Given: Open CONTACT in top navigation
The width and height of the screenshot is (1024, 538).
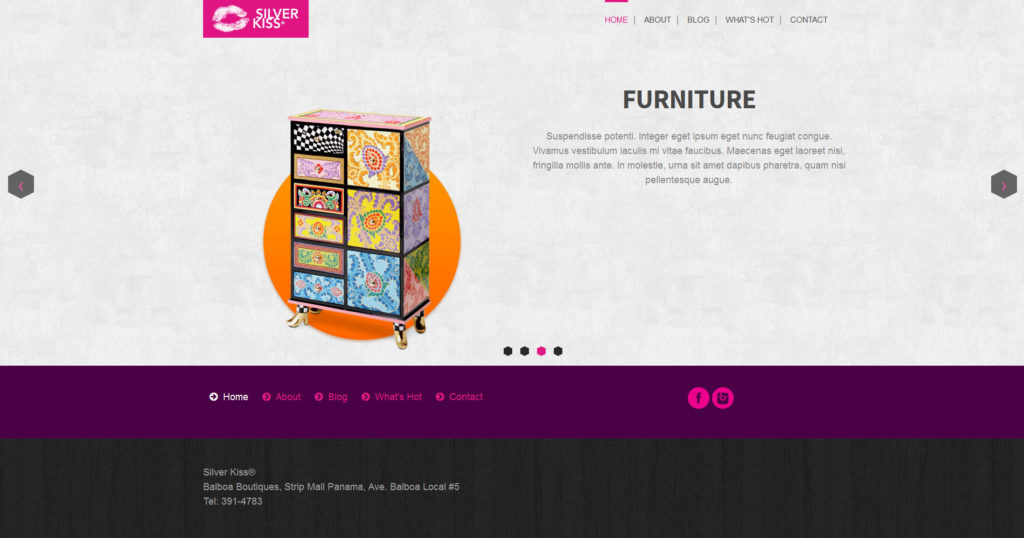Looking at the screenshot, I should coord(808,20).
